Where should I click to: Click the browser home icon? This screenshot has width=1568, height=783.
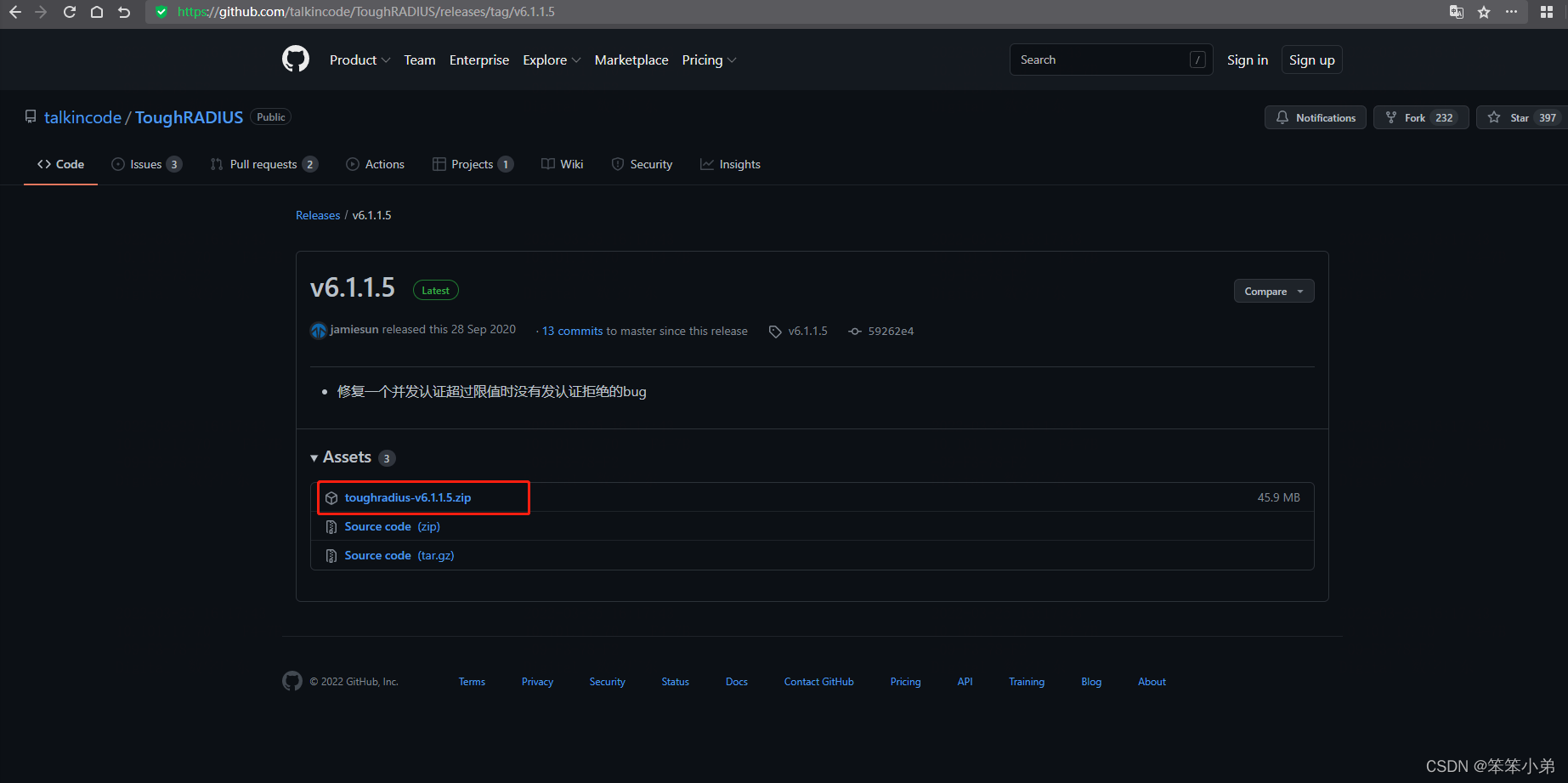click(97, 12)
